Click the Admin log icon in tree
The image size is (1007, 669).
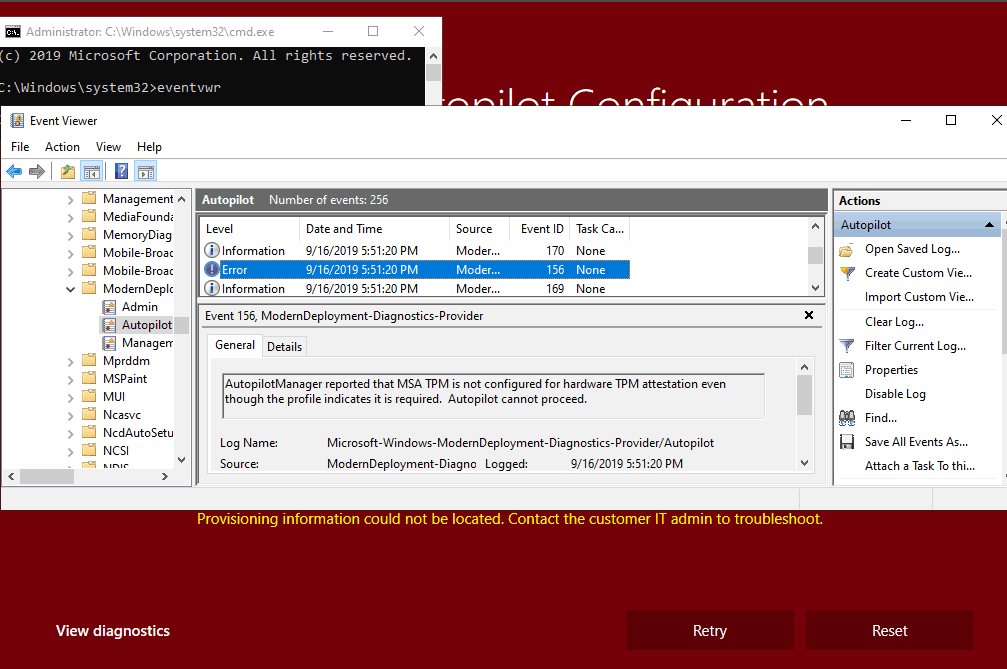click(110, 307)
